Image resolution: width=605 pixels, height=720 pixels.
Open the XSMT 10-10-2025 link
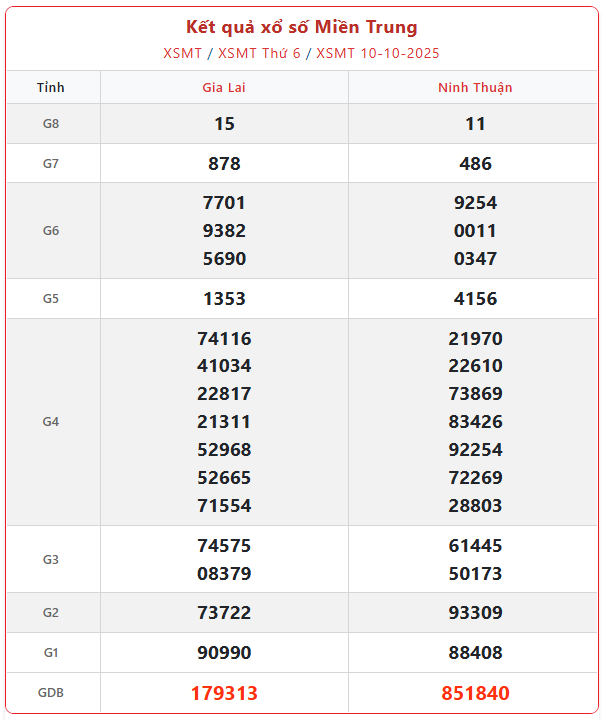377,53
